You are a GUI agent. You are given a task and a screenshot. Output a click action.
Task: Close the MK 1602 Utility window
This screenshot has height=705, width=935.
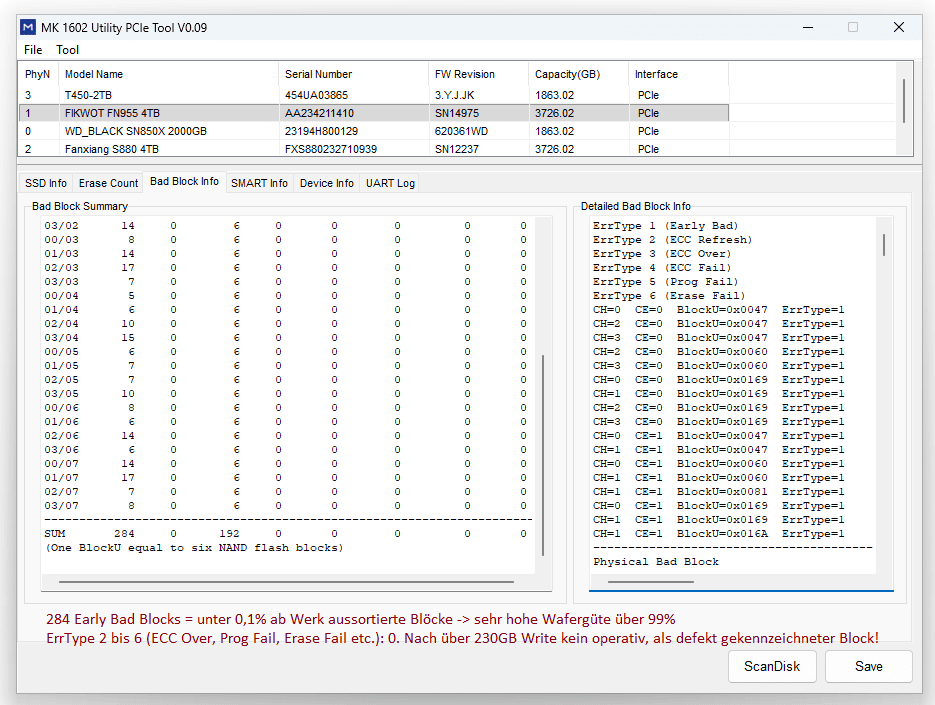click(x=899, y=27)
